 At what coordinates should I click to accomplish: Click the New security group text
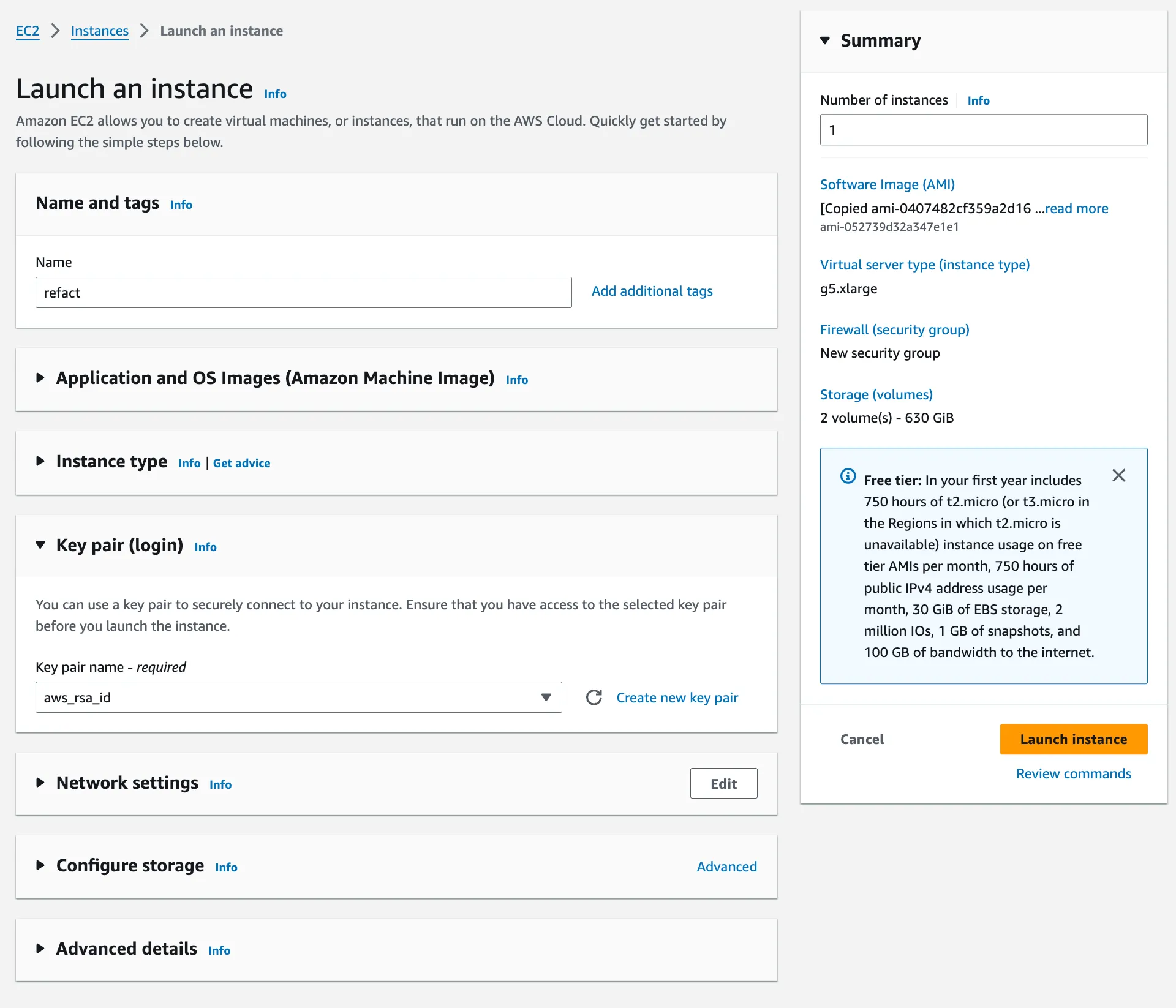click(x=880, y=353)
